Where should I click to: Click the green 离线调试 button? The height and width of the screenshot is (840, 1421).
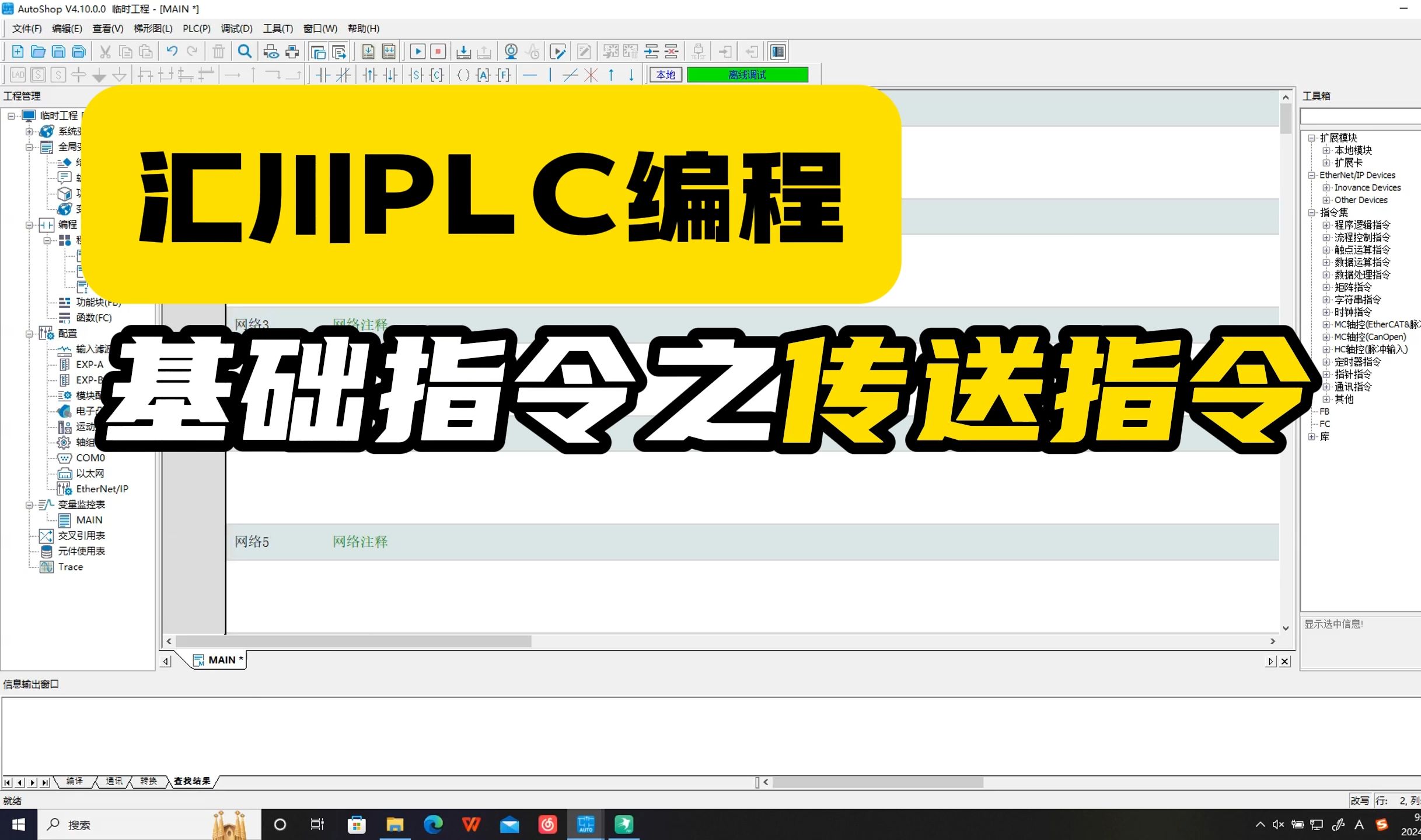point(748,75)
